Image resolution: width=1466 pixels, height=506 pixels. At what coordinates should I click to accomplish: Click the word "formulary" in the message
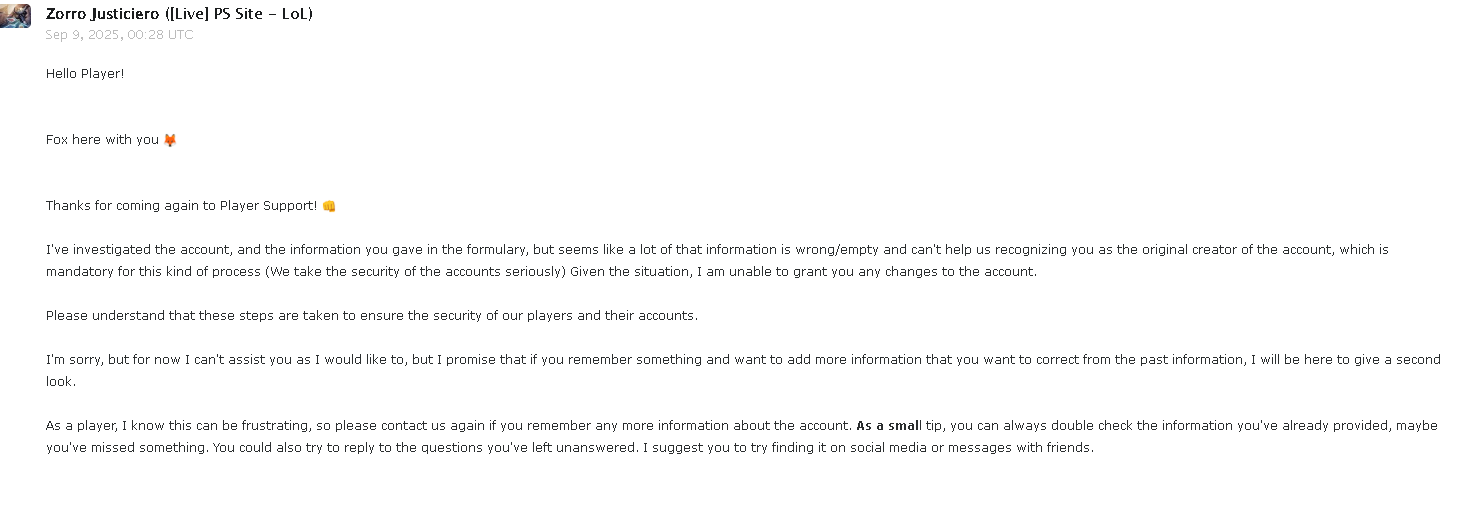[438, 250]
